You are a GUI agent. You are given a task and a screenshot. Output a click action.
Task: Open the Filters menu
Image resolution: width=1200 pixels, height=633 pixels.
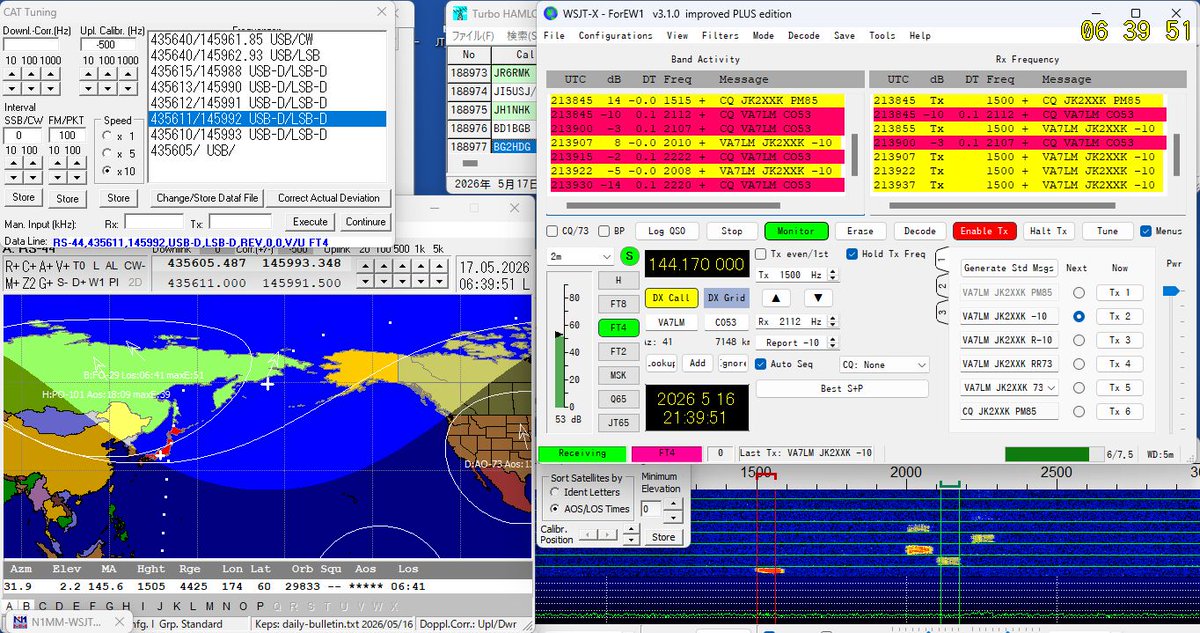tap(720, 36)
